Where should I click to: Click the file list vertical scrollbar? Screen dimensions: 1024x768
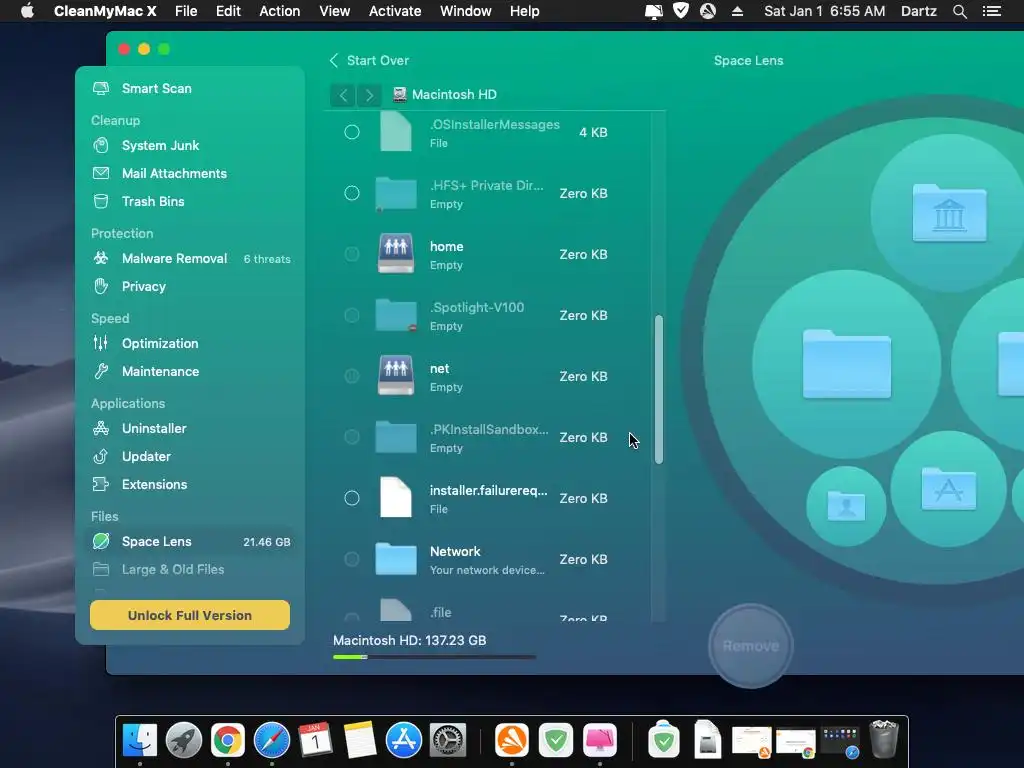coord(658,390)
